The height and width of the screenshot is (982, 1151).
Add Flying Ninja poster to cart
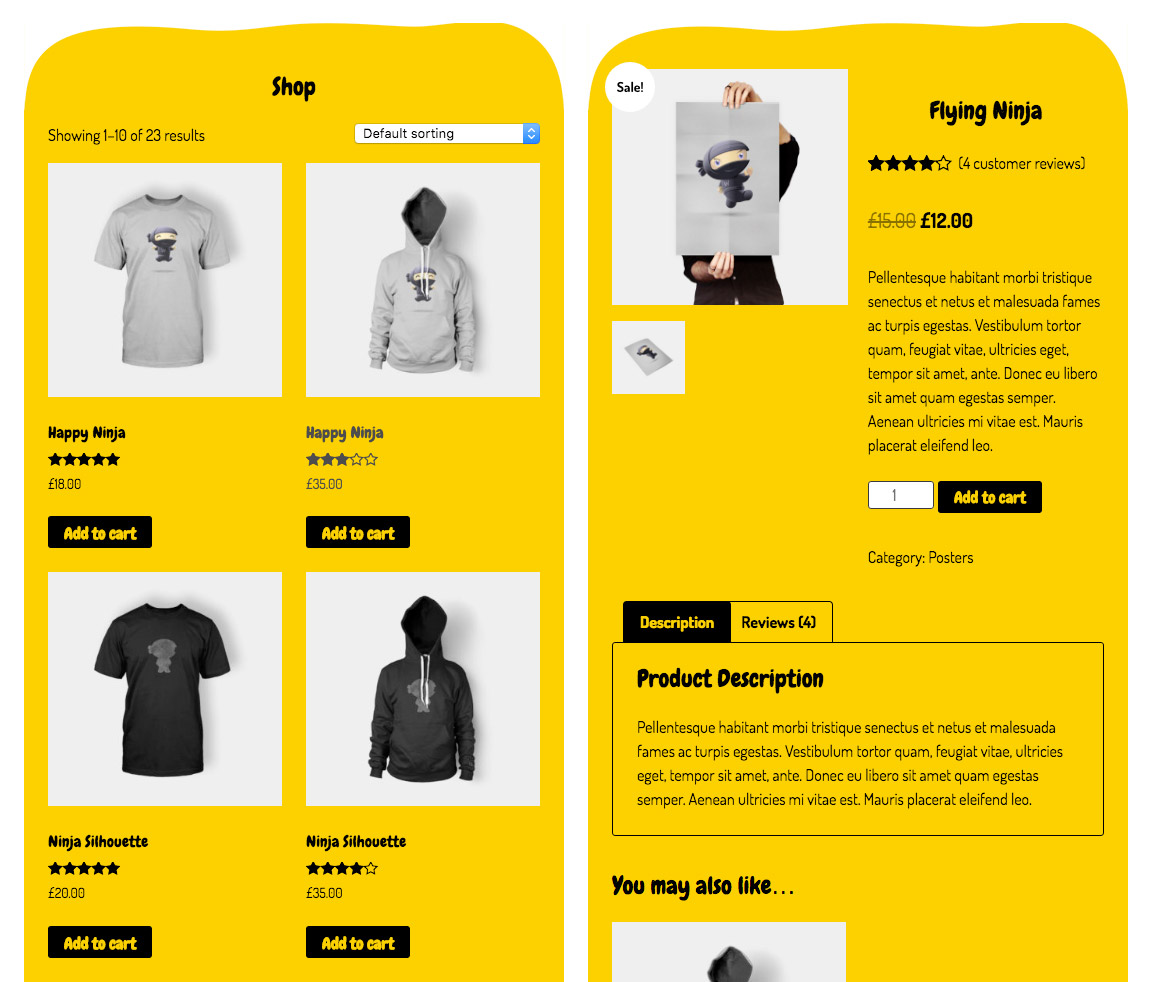click(x=990, y=497)
